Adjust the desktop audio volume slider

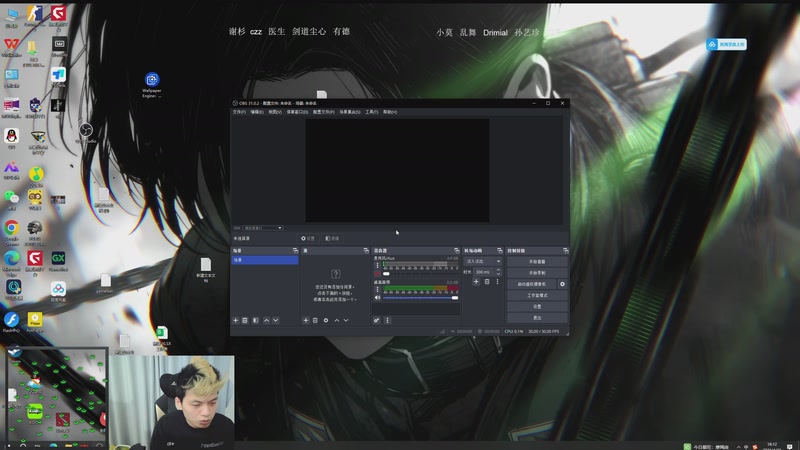point(420,297)
